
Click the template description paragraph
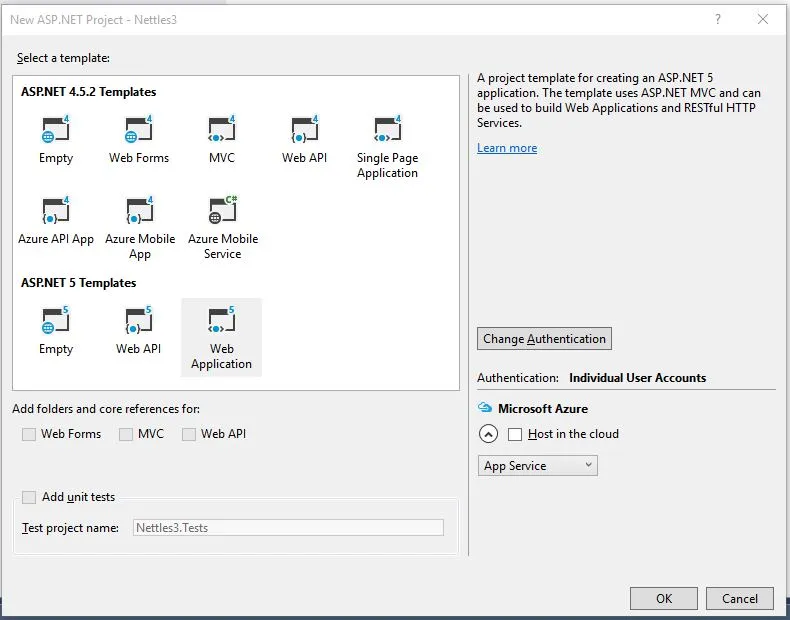pyautogui.click(x=619, y=100)
